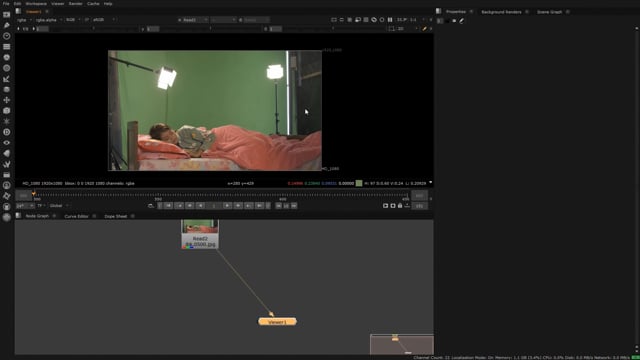Open the Node Graph pane content menu icon

tap(18, 216)
